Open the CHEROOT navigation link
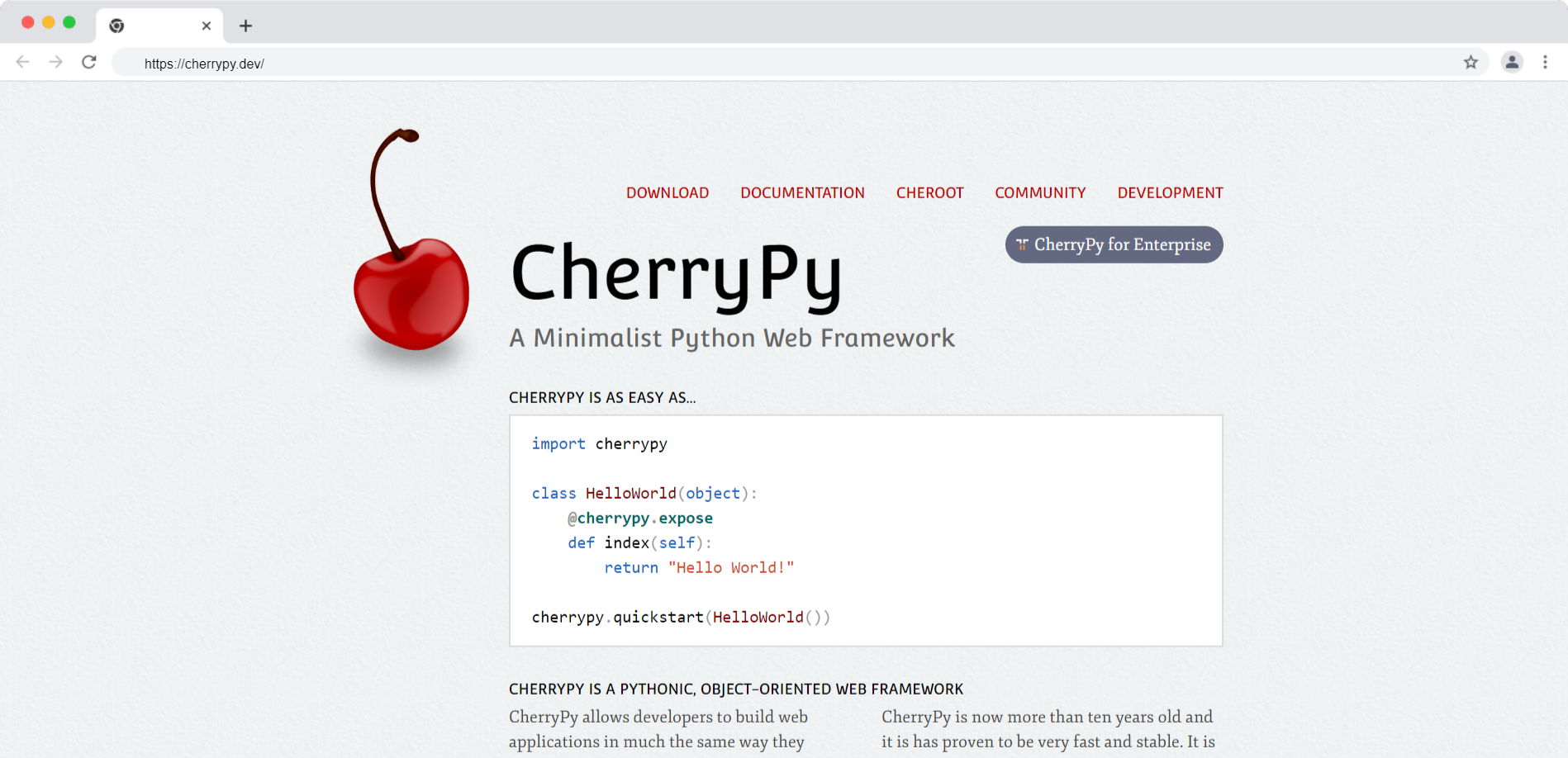 coord(929,192)
